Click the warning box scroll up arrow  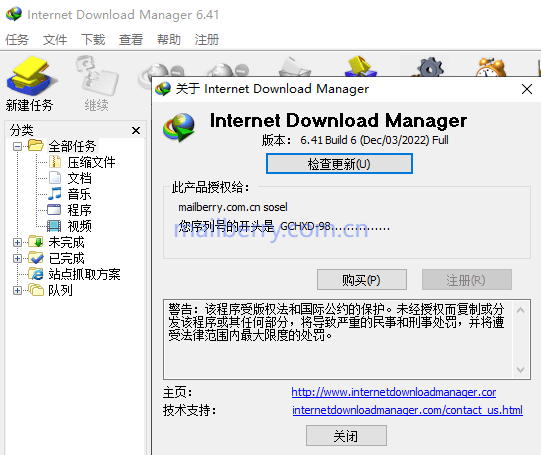pos(520,310)
